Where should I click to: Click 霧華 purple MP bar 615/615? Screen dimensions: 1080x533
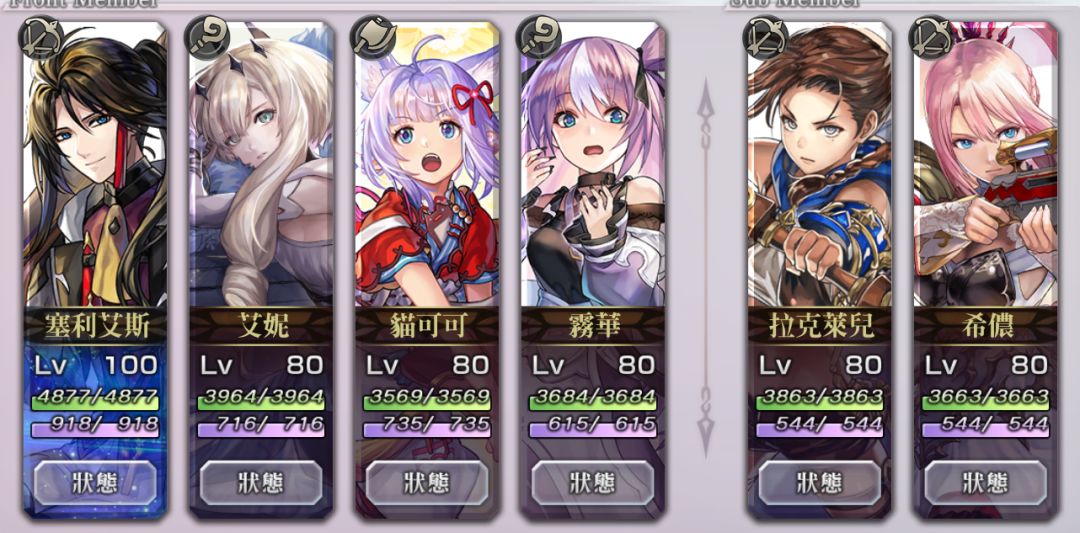coord(592,426)
